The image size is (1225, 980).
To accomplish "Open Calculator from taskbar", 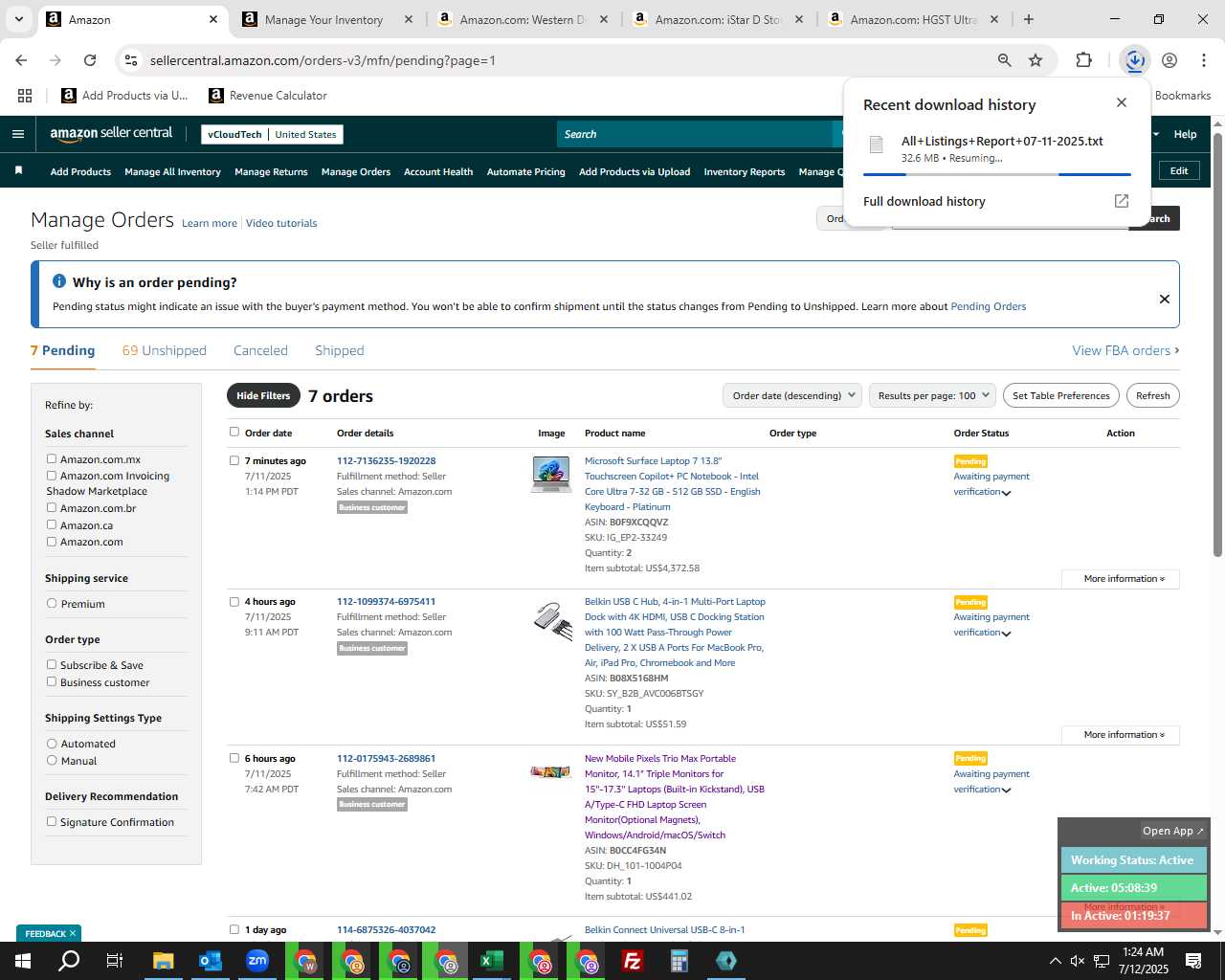I will [x=679, y=961].
